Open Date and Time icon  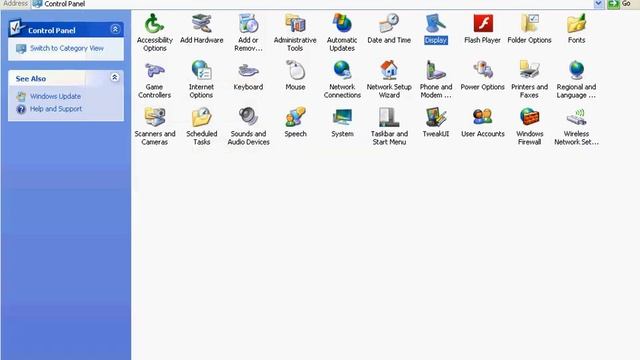coord(389,24)
